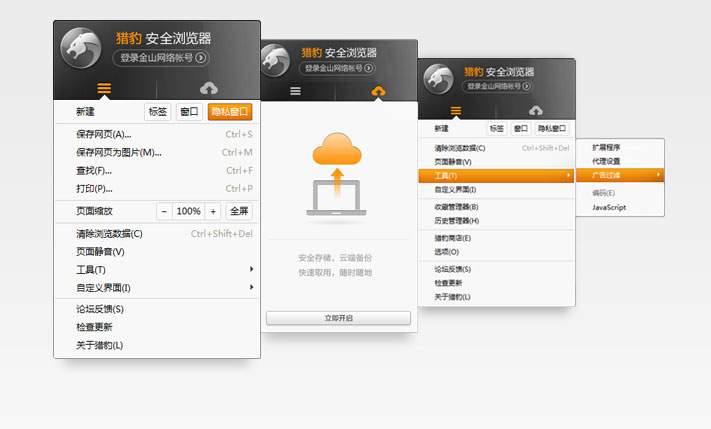Select the orange cloud tab in middle panel
Viewport: 711px width, 429px height.
tap(378, 91)
